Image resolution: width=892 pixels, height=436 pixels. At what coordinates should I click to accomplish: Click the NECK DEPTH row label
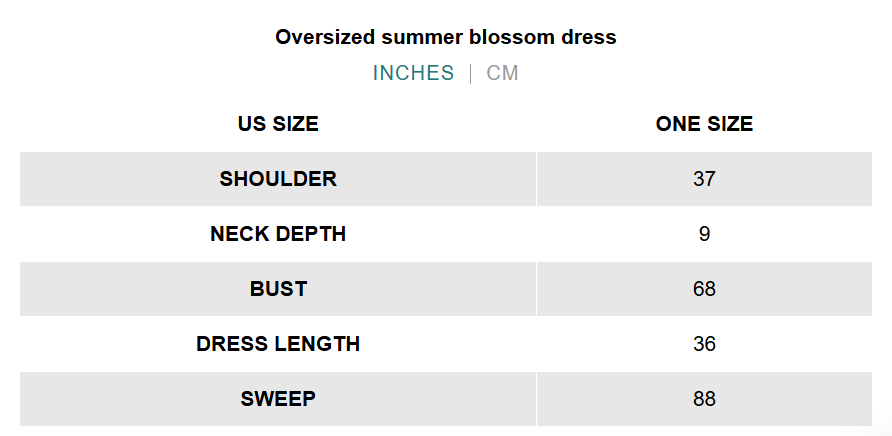coord(278,234)
